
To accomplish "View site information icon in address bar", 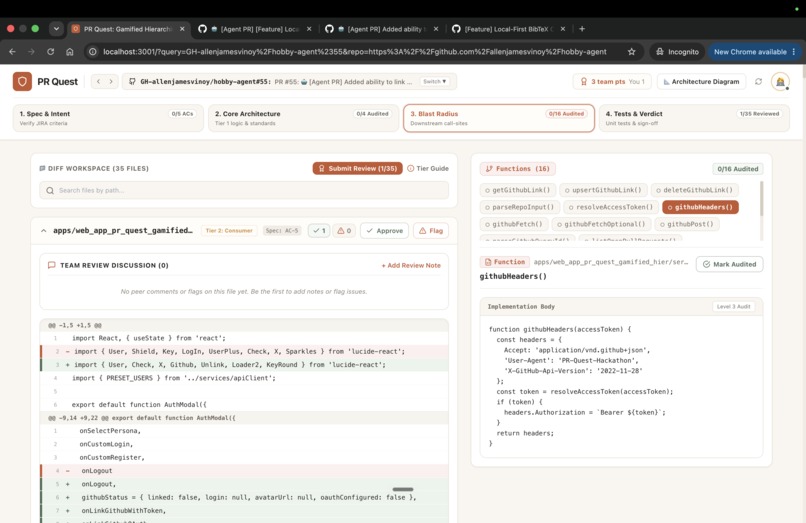I will 93,51.
